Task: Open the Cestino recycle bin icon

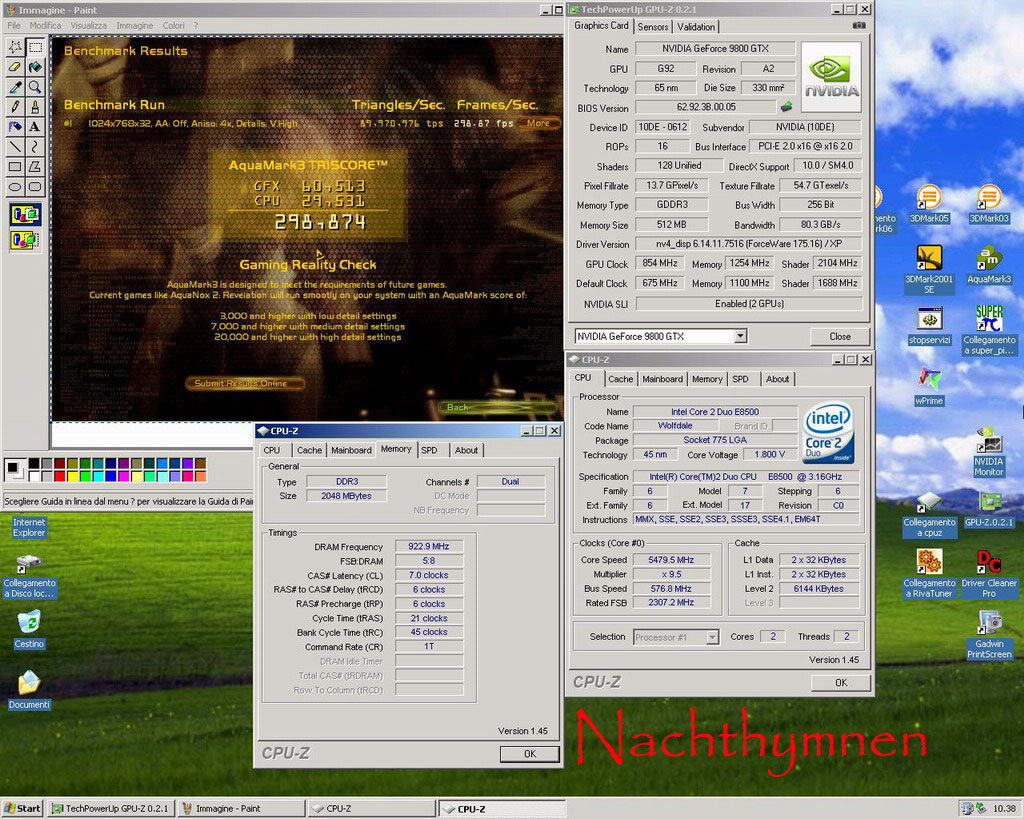Action: click(x=29, y=628)
